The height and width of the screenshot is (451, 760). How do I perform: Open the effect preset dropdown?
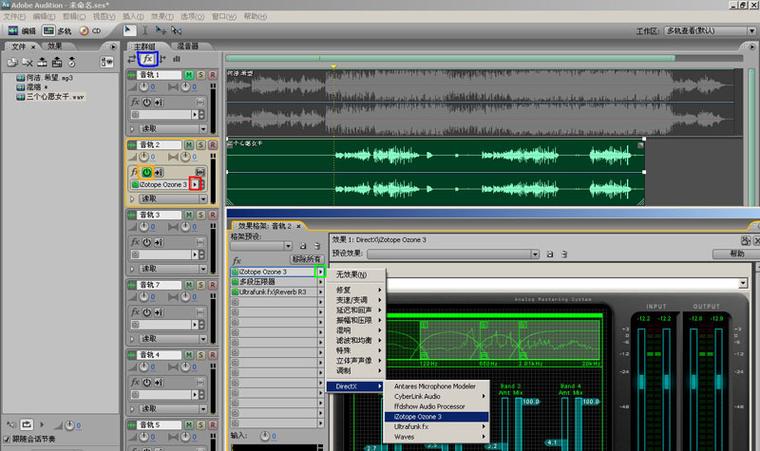453,254
